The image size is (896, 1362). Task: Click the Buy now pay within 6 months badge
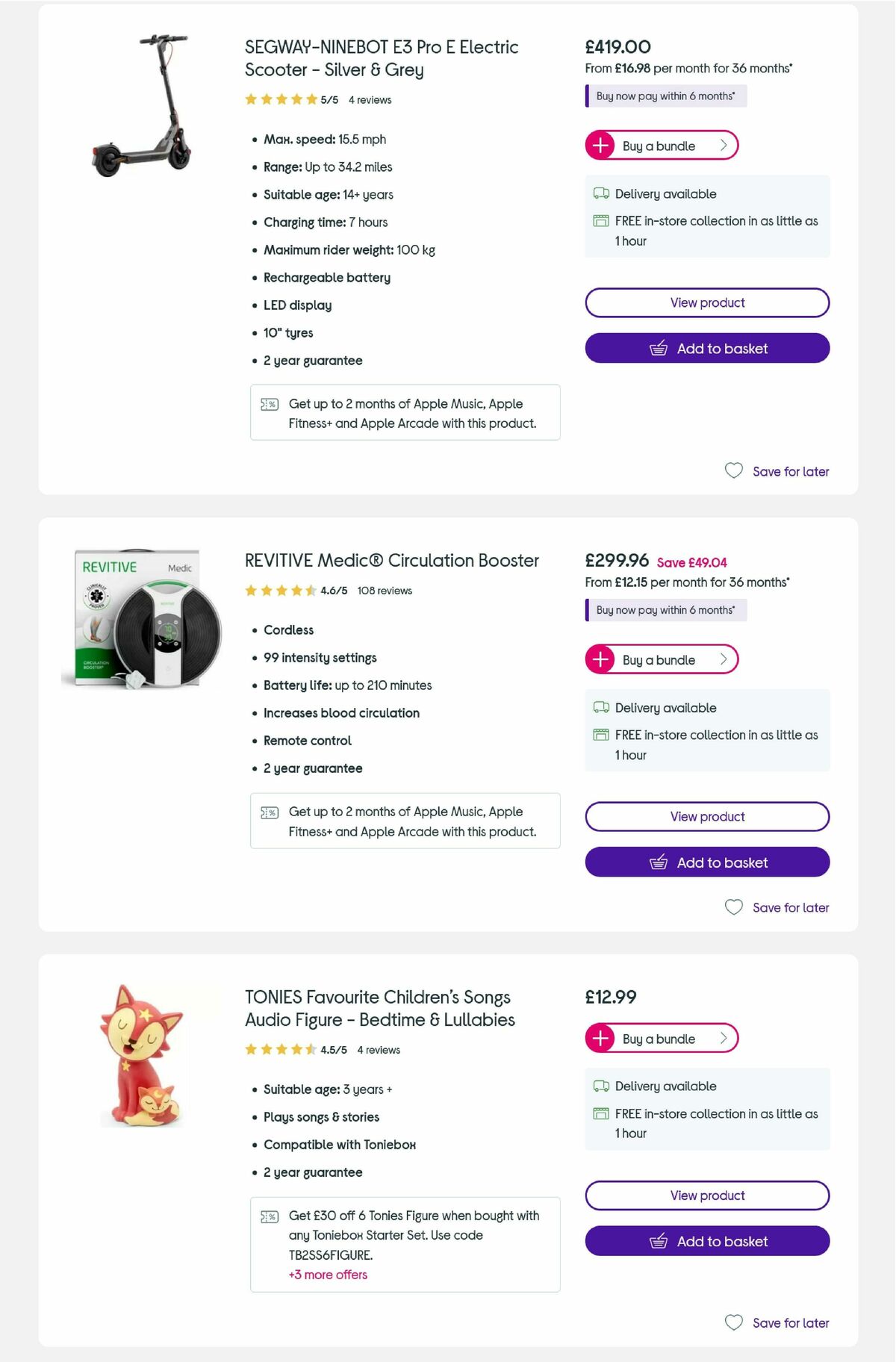[665, 96]
